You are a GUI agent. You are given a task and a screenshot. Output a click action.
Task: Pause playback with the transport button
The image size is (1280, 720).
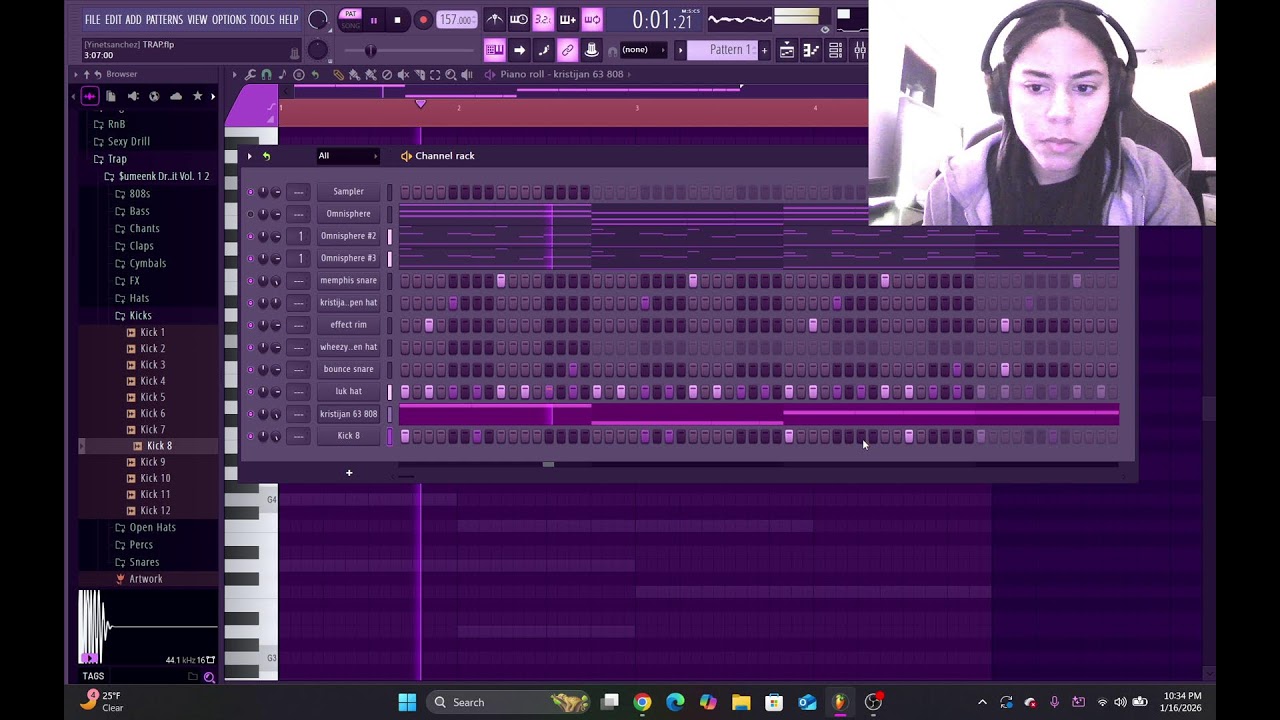click(x=374, y=20)
